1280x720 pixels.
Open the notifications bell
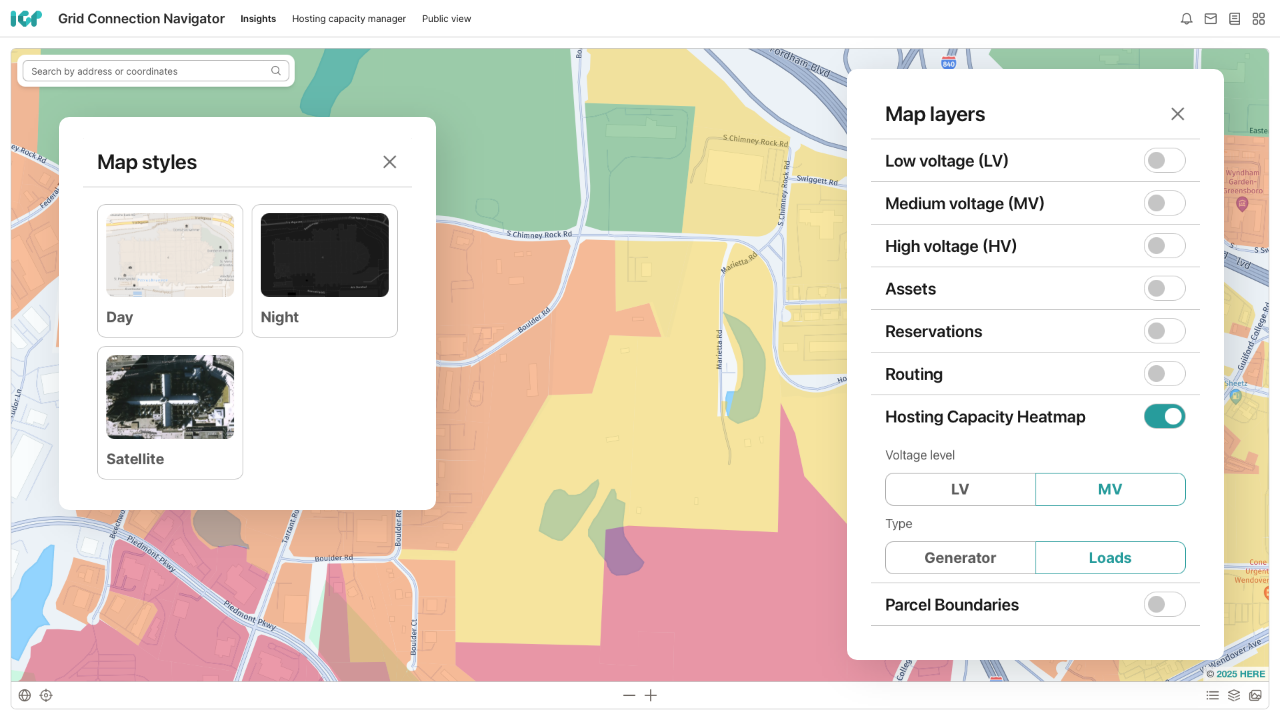click(1187, 19)
